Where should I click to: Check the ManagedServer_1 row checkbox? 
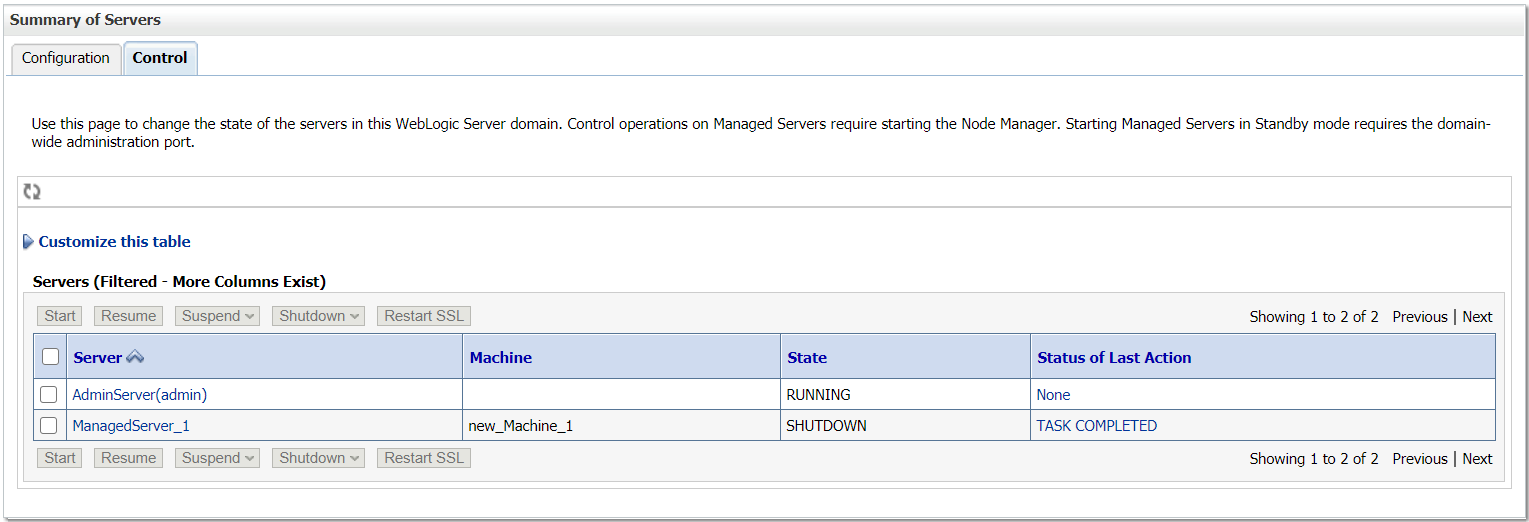49,426
